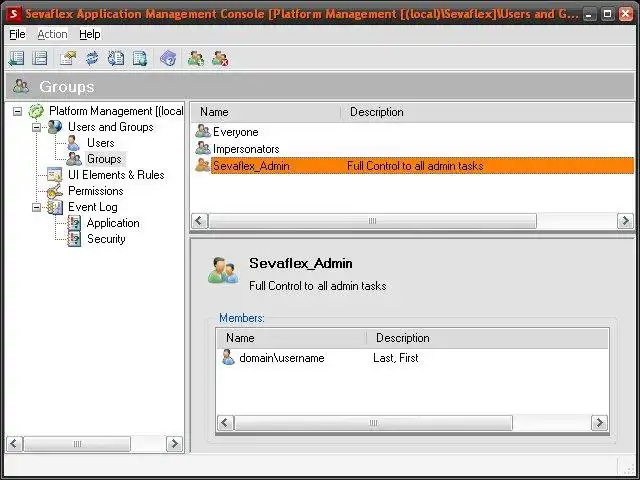Image resolution: width=640 pixels, height=480 pixels.
Task: Click the single-user icon beside the Users node
Action: click(73, 143)
